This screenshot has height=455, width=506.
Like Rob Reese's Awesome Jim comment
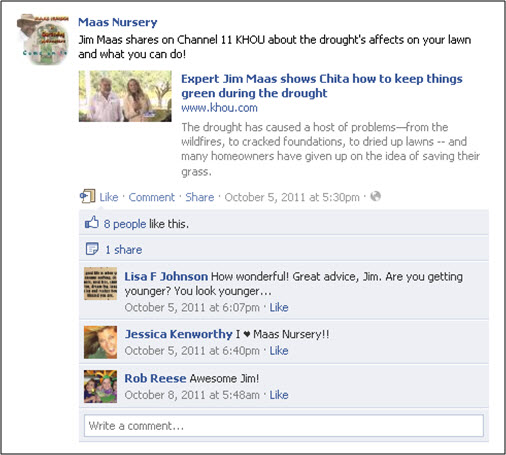coord(279,395)
